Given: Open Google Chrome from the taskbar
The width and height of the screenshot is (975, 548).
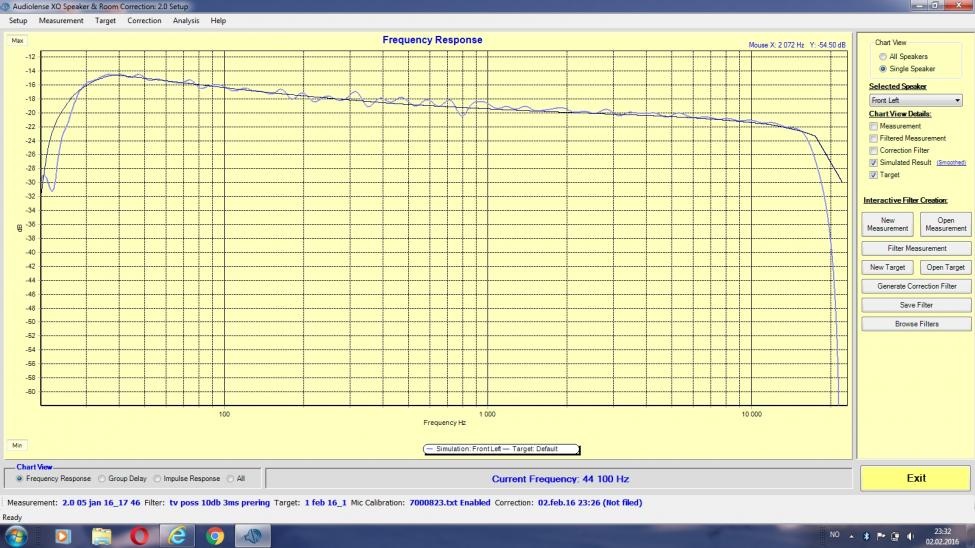Looking at the screenshot, I should point(215,536).
